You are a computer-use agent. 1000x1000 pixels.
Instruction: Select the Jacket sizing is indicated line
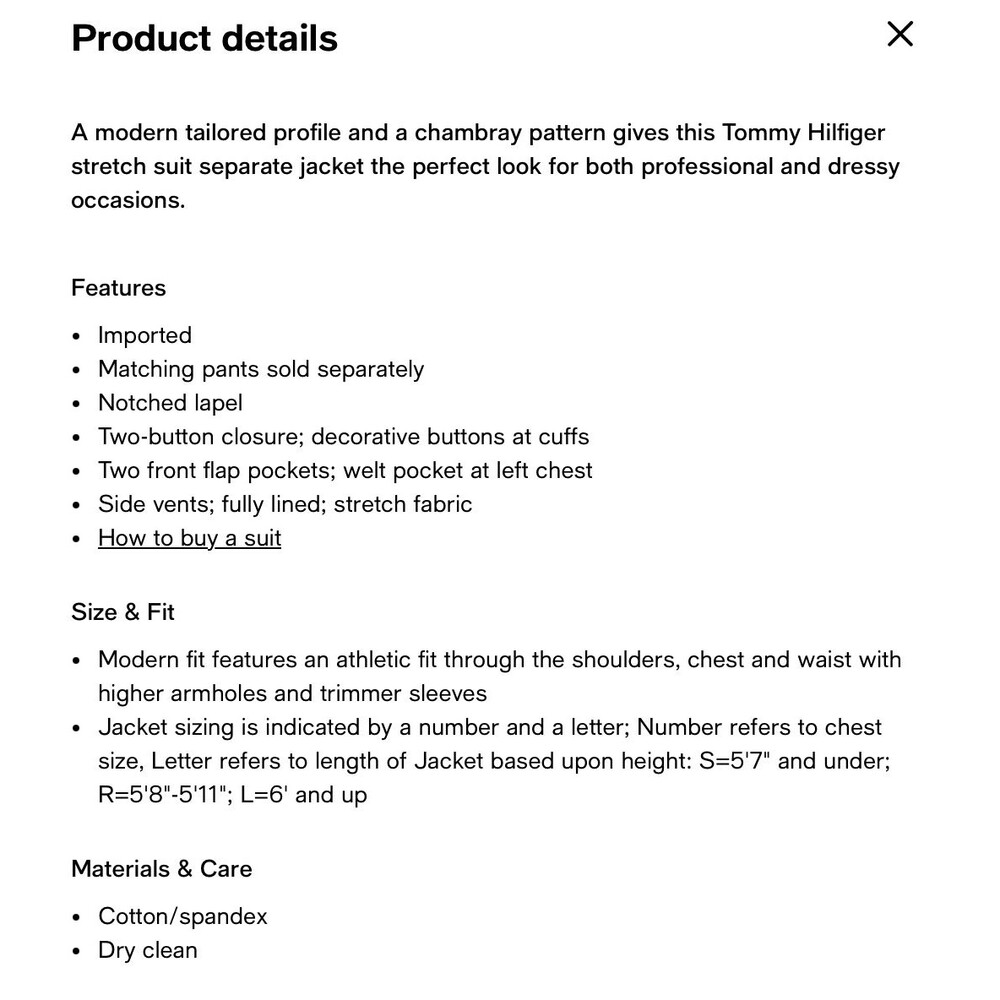click(x=490, y=727)
